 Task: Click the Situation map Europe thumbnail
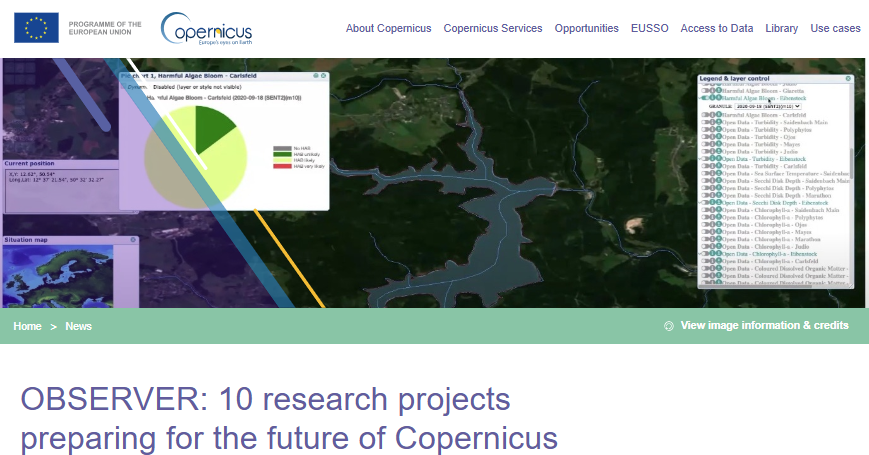pos(58,276)
